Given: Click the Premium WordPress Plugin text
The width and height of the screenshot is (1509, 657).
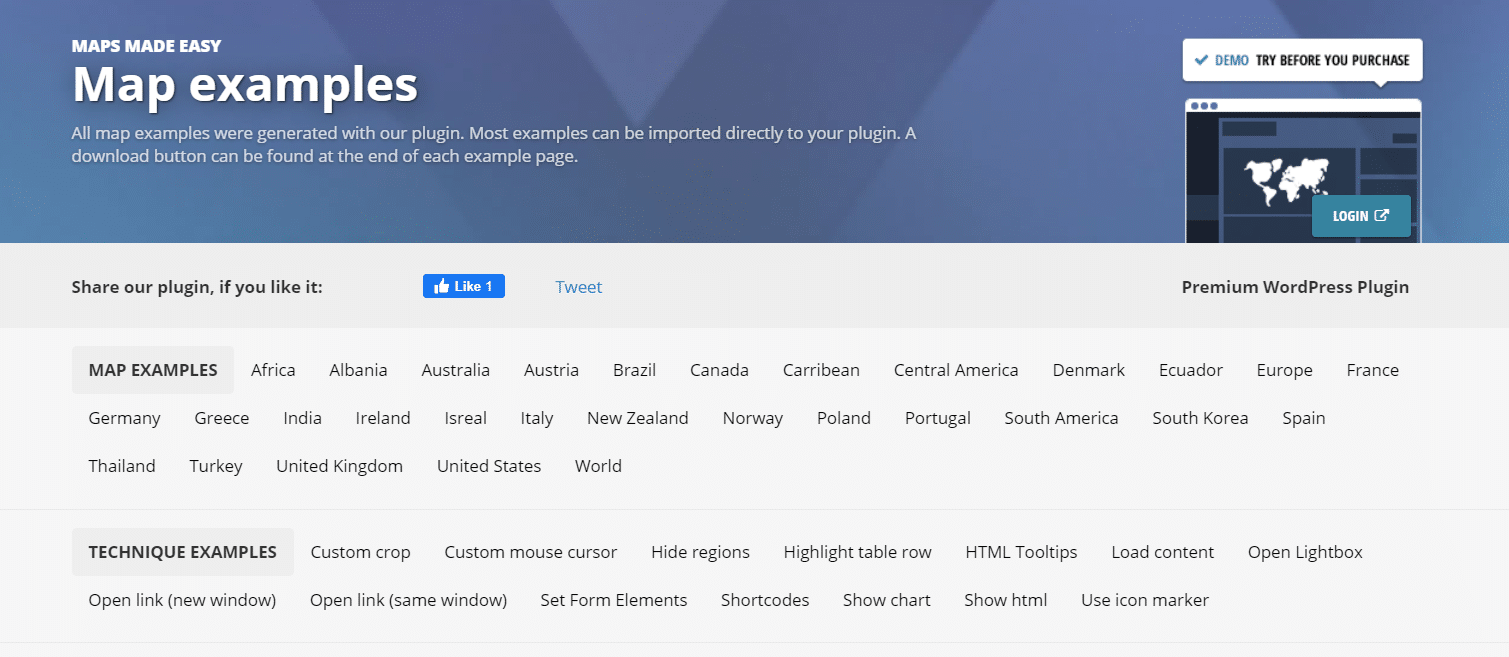Looking at the screenshot, I should click(x=1295, y=287).
